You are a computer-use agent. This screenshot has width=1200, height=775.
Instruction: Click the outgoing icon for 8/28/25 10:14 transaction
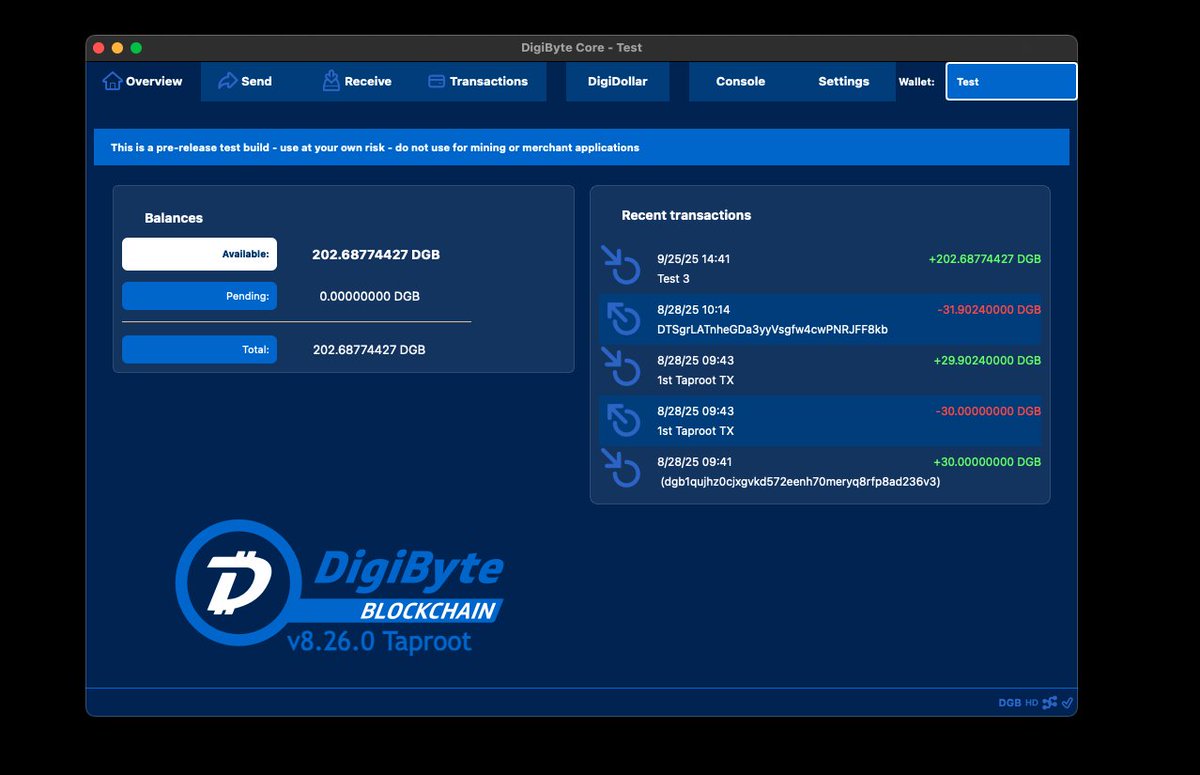tap(622, 319)
